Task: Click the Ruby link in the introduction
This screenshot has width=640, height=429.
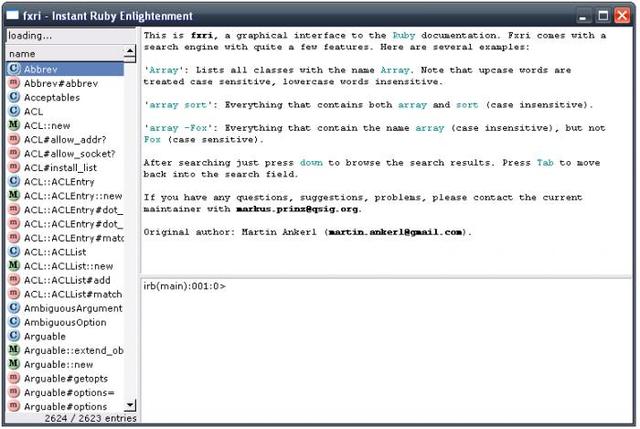Action: (x=404, y=36)
